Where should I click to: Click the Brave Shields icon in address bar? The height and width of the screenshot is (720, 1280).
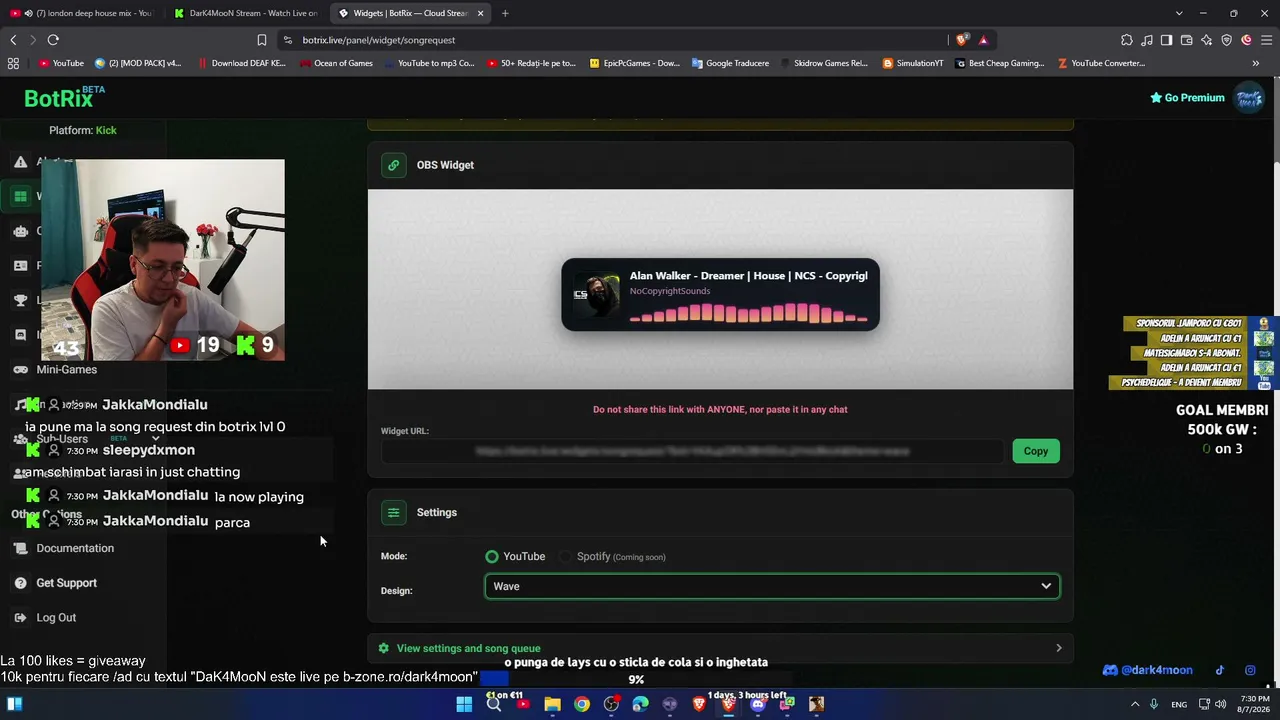point(962,40)
